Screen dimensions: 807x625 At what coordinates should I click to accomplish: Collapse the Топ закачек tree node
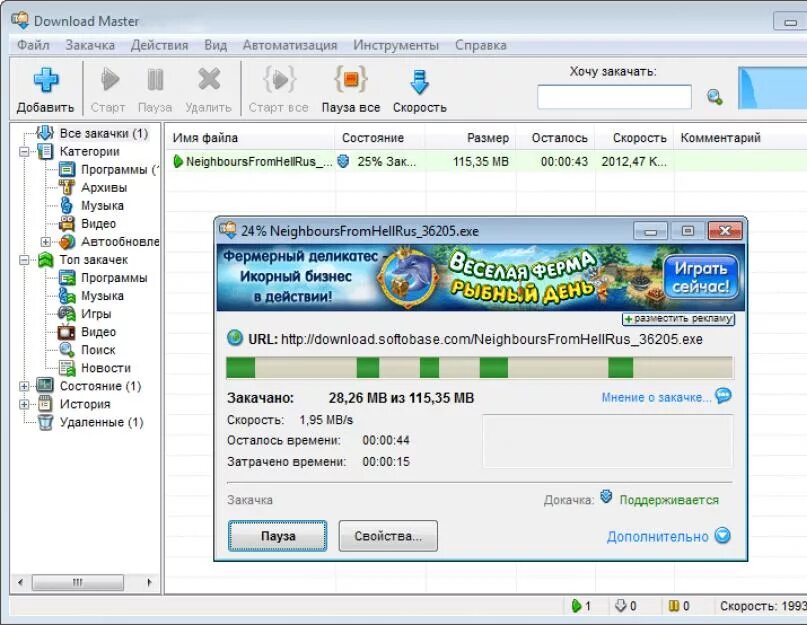click(24, 259)
